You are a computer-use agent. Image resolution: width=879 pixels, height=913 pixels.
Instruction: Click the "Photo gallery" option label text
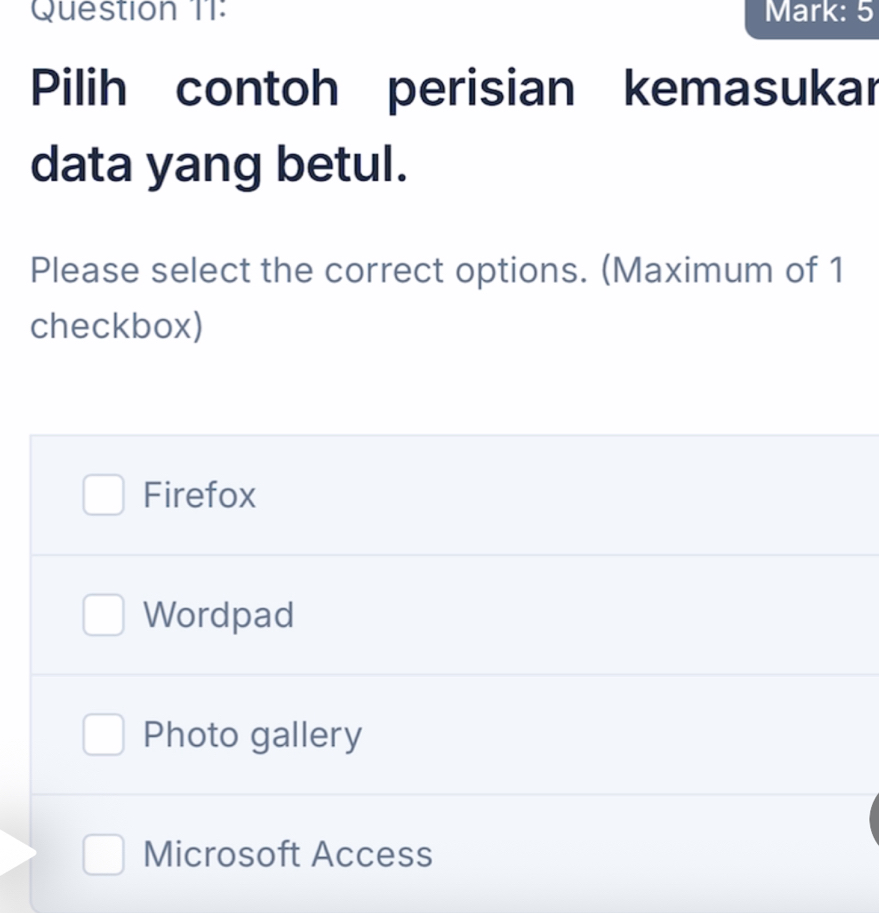(x=252, y=735)
